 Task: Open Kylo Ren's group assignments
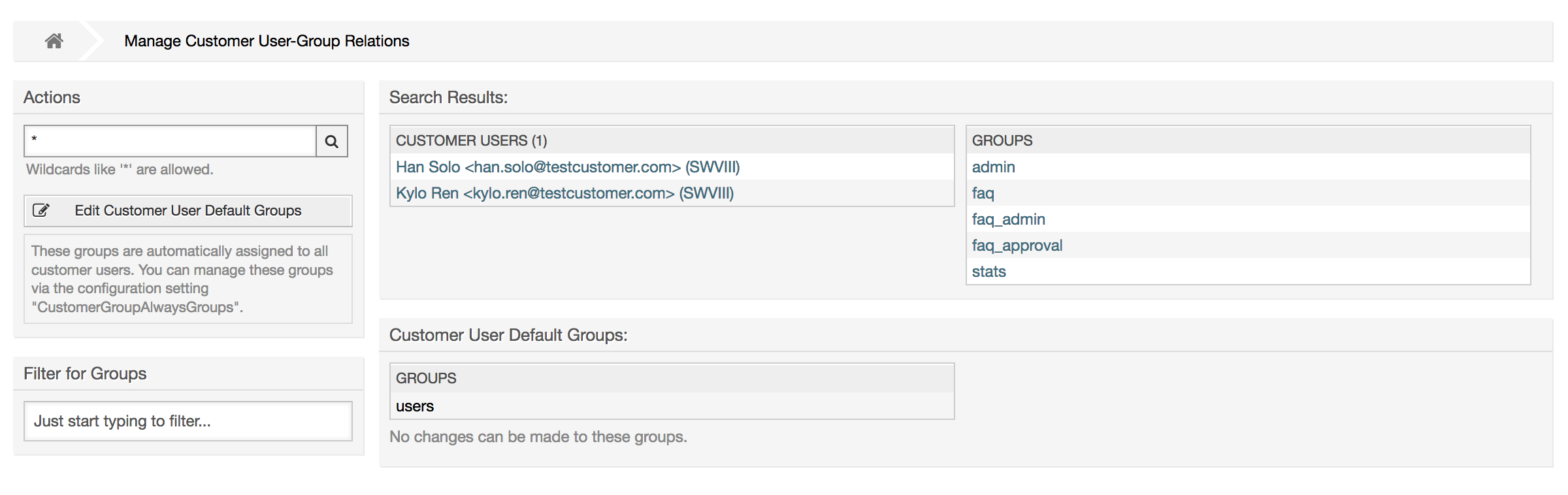pos(564,193)
